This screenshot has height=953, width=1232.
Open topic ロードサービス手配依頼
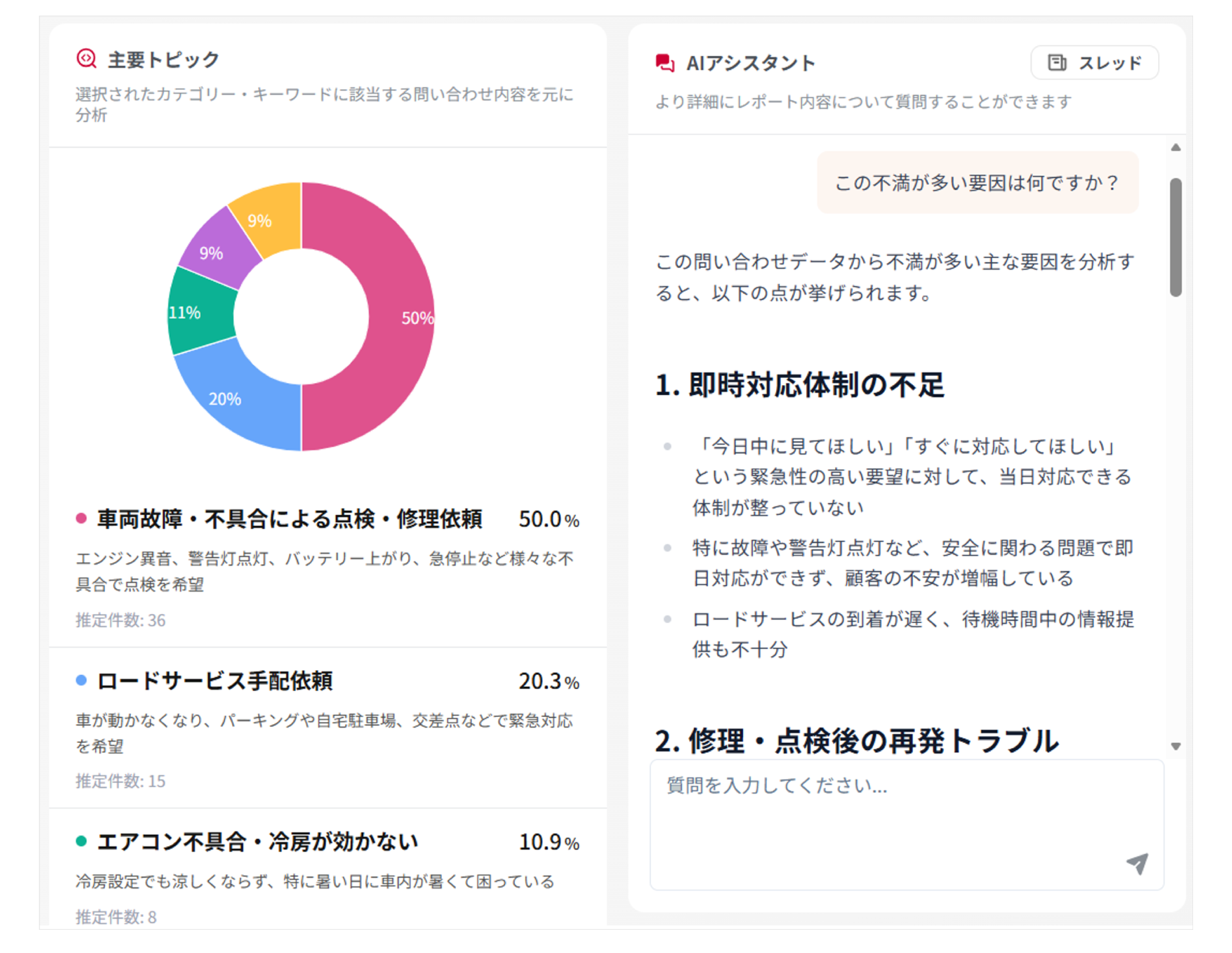point(215,681)
